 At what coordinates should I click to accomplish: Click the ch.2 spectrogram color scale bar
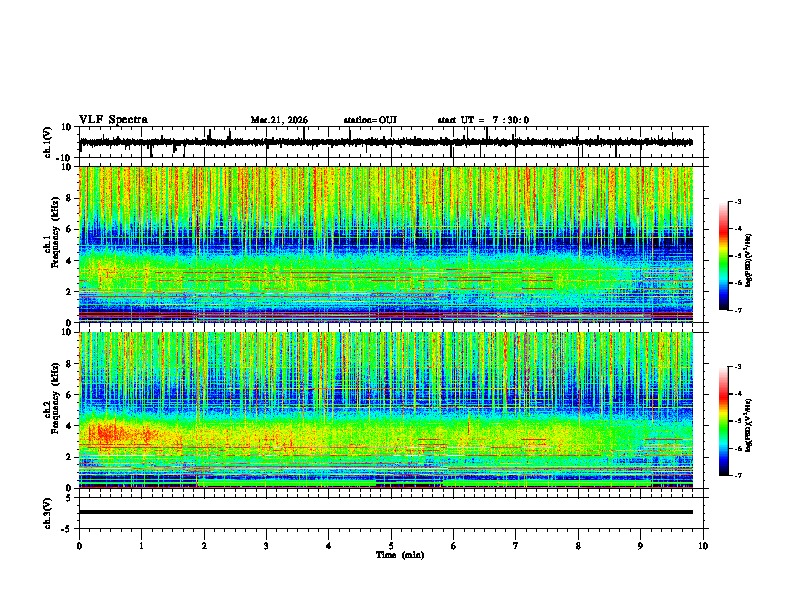click(x=724, y=421)
